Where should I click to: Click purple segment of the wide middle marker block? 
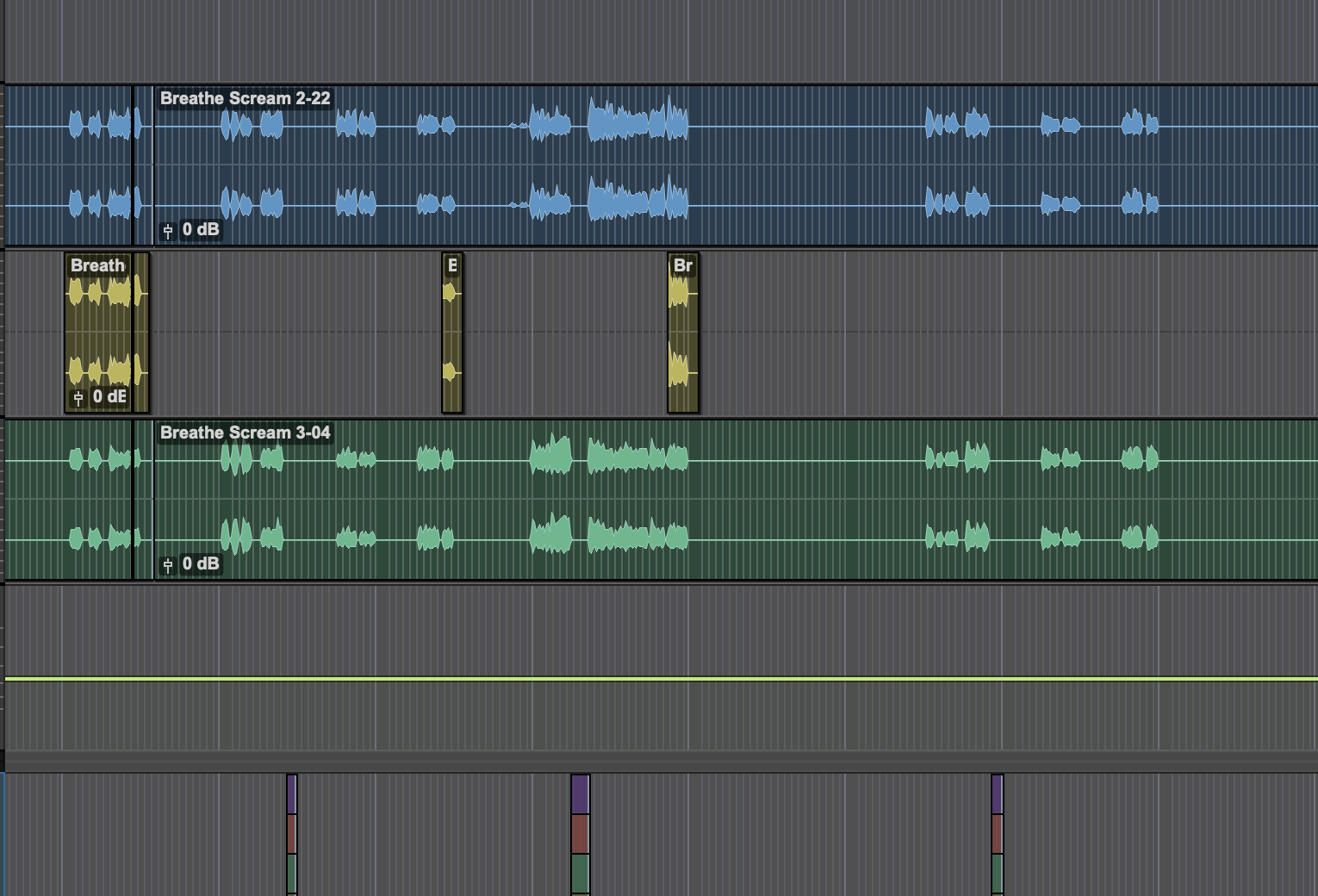click(581, 794)
